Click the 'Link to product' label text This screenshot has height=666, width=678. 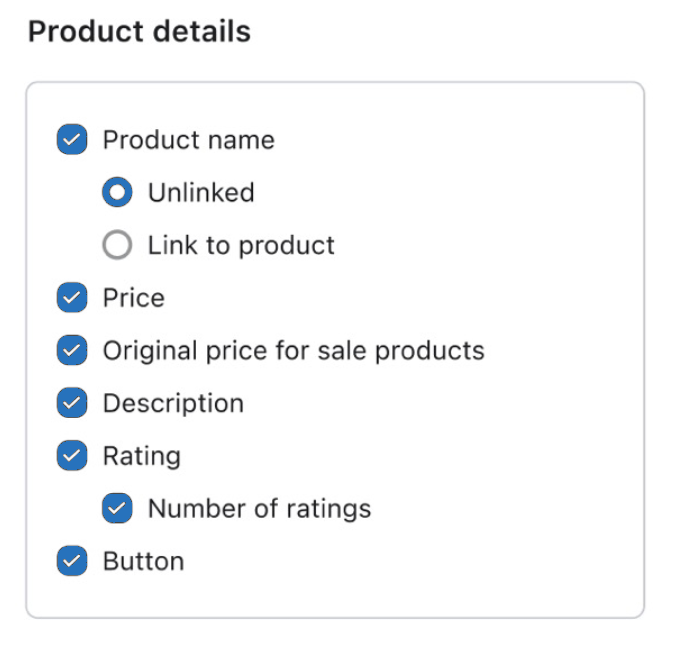241,246
